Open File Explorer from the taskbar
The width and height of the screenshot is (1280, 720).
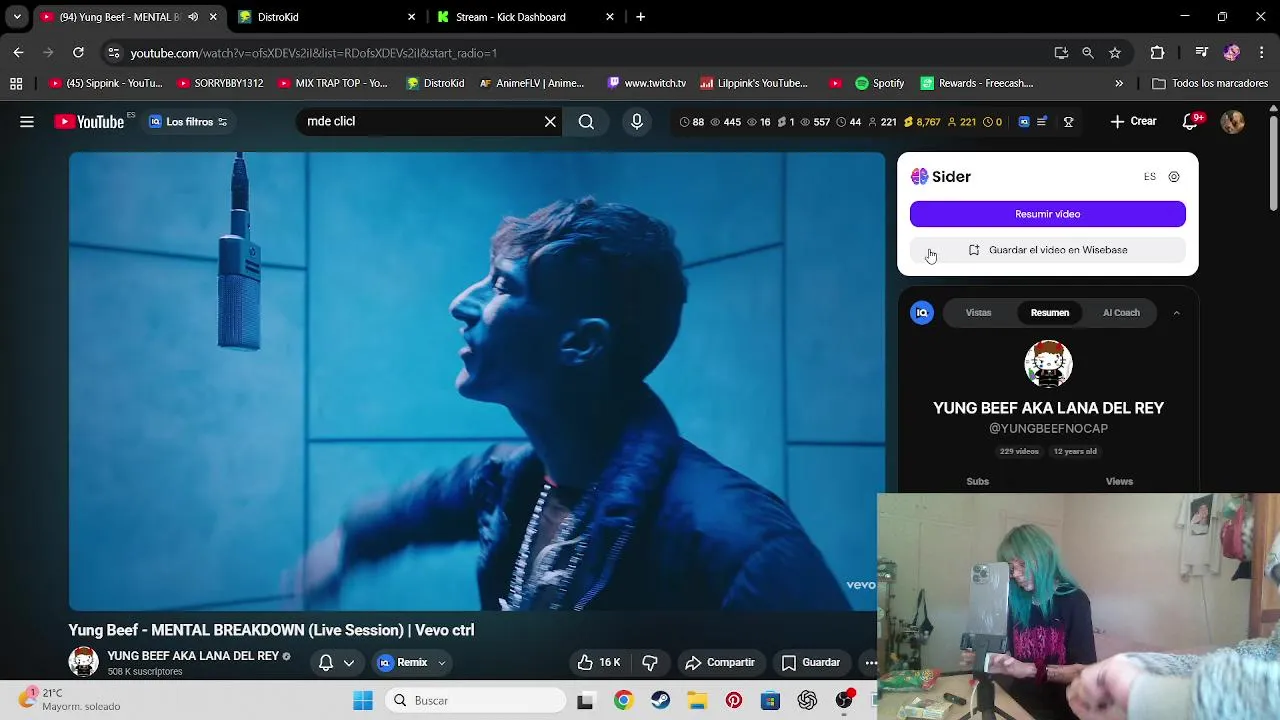tap(697, 701)
